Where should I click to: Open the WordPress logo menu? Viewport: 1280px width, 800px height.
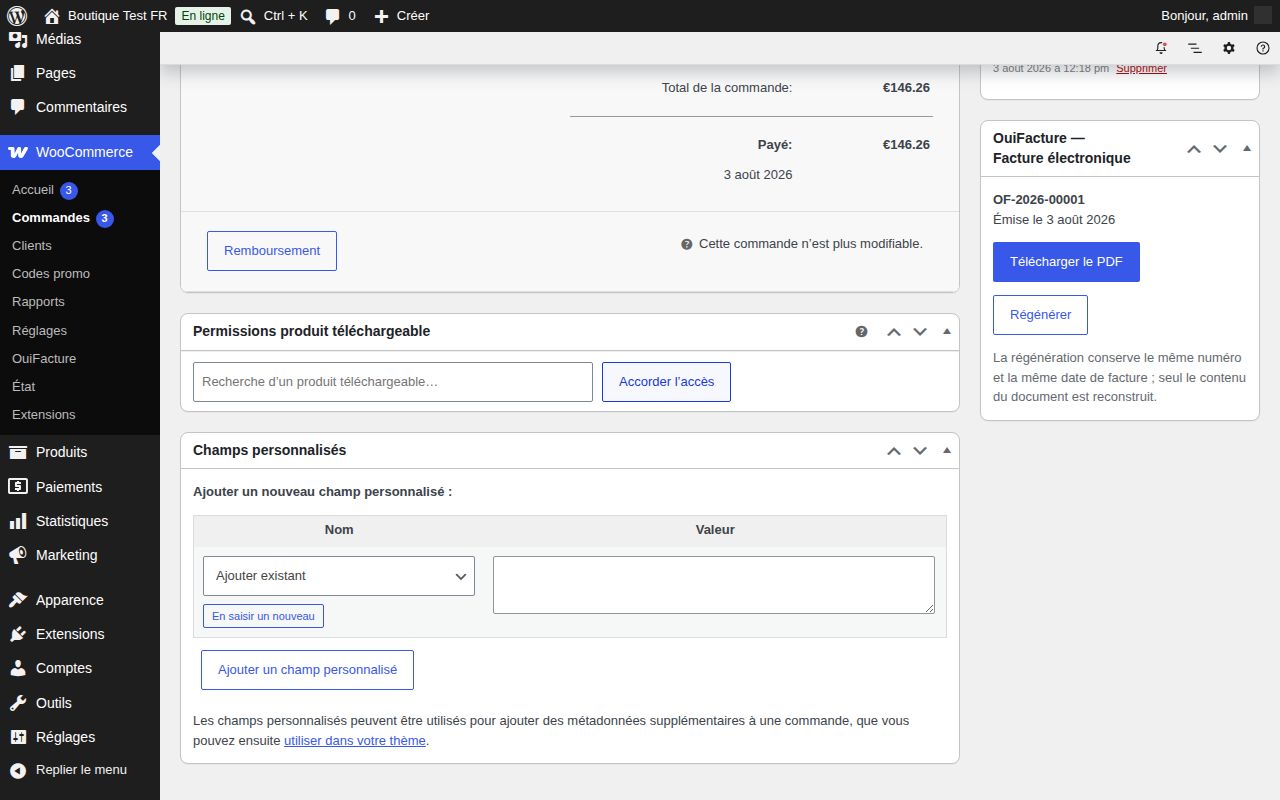(x=16, y=16)
